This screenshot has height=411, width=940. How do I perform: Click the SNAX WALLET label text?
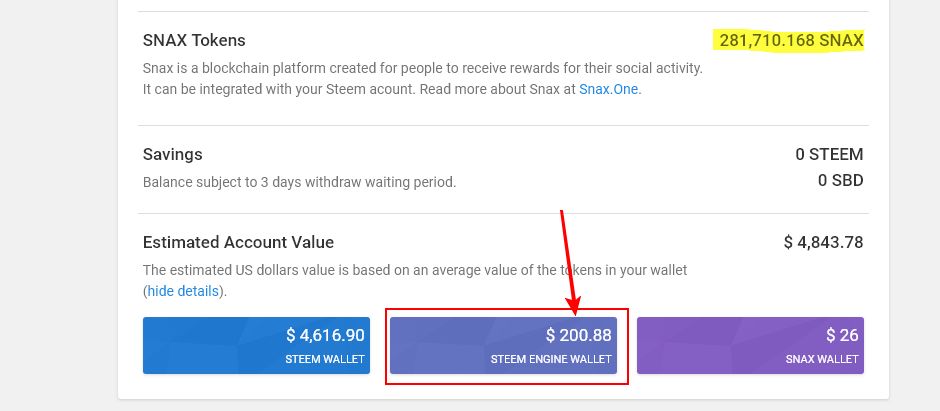pyautogui.click(x=820, y=359)
